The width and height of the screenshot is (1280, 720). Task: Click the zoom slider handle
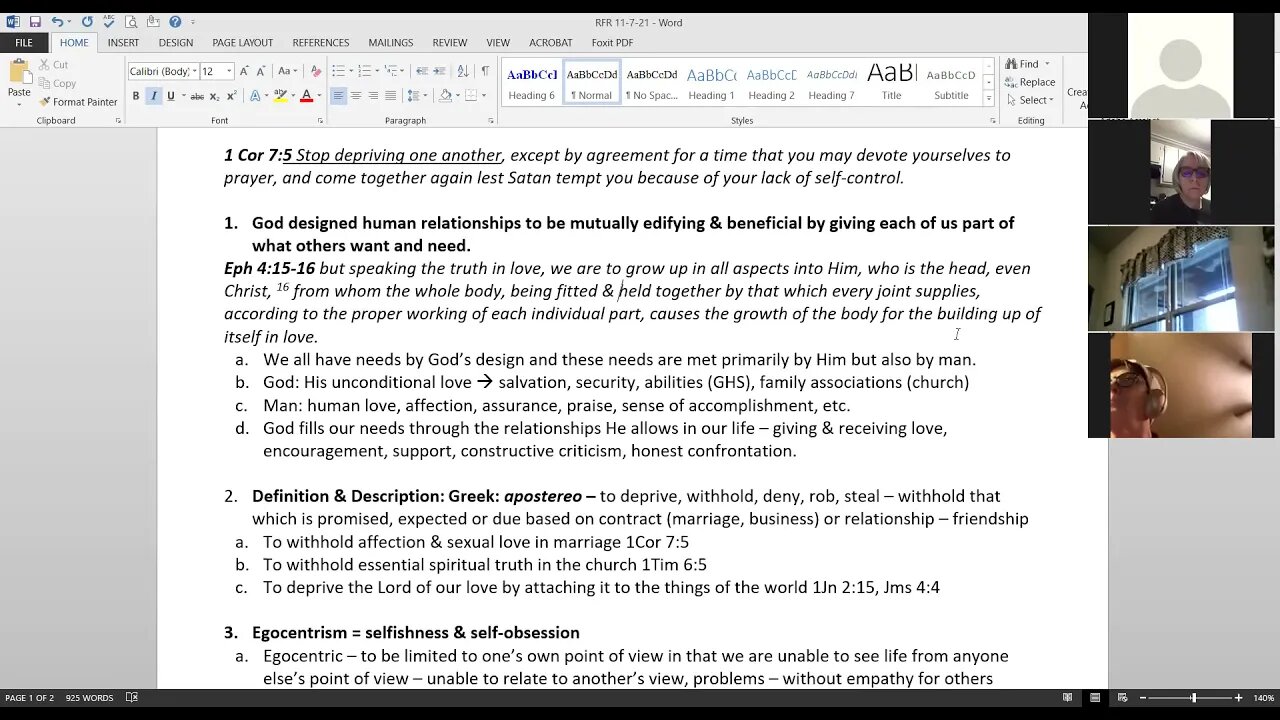[x=1192, y=698]
